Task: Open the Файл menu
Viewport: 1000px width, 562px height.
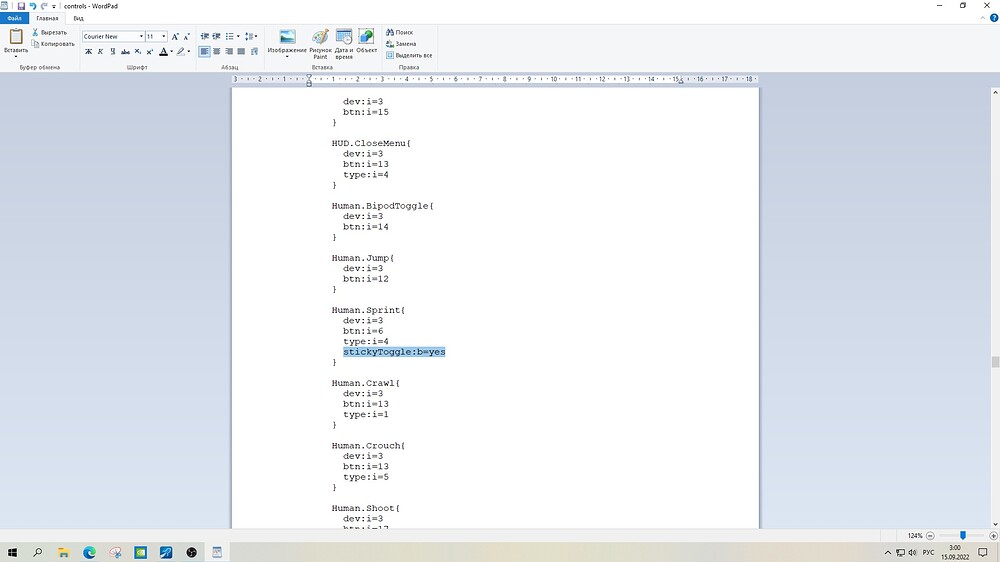Action: coord(14,18)
